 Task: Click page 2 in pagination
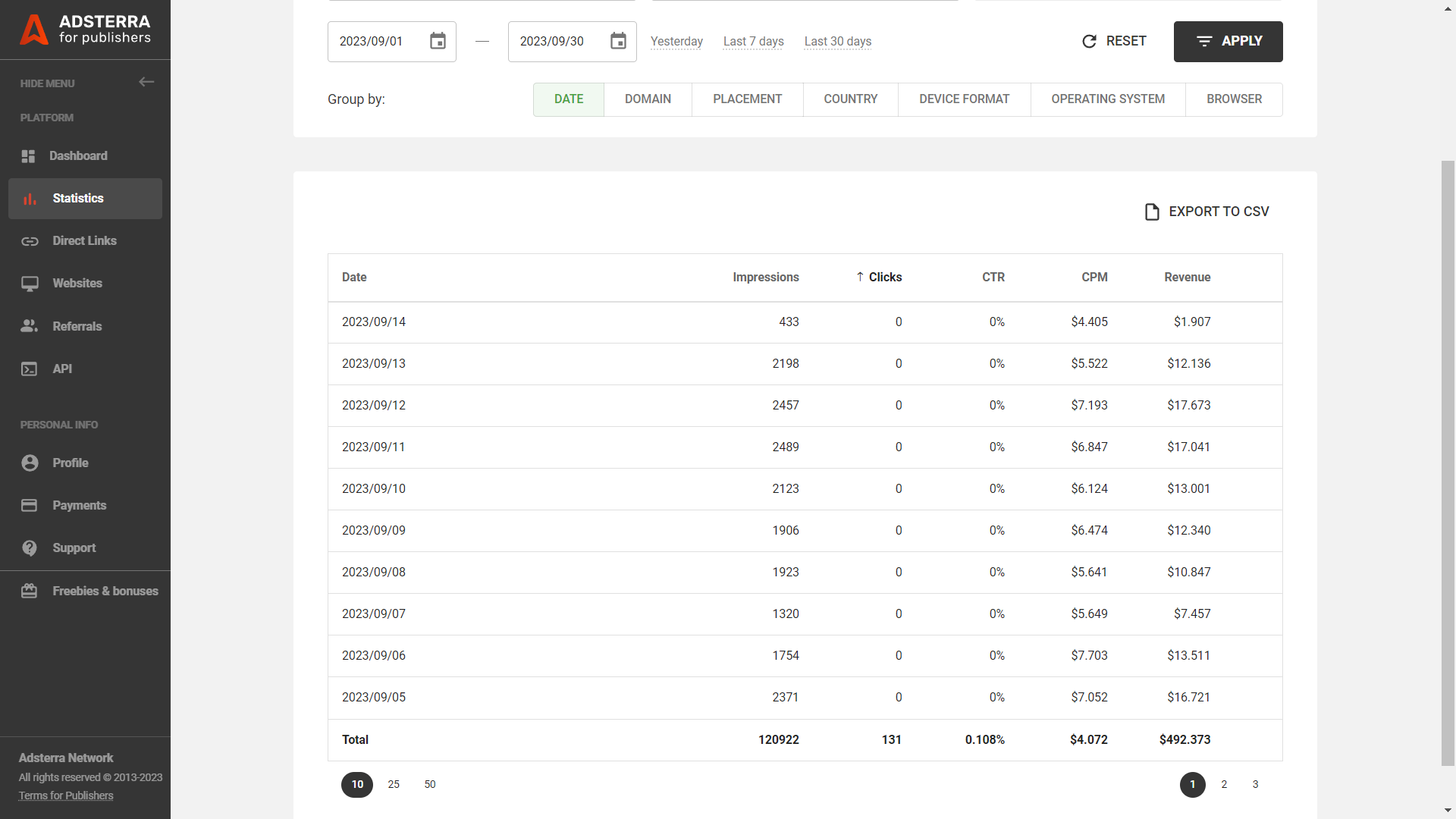point(1223,784)
